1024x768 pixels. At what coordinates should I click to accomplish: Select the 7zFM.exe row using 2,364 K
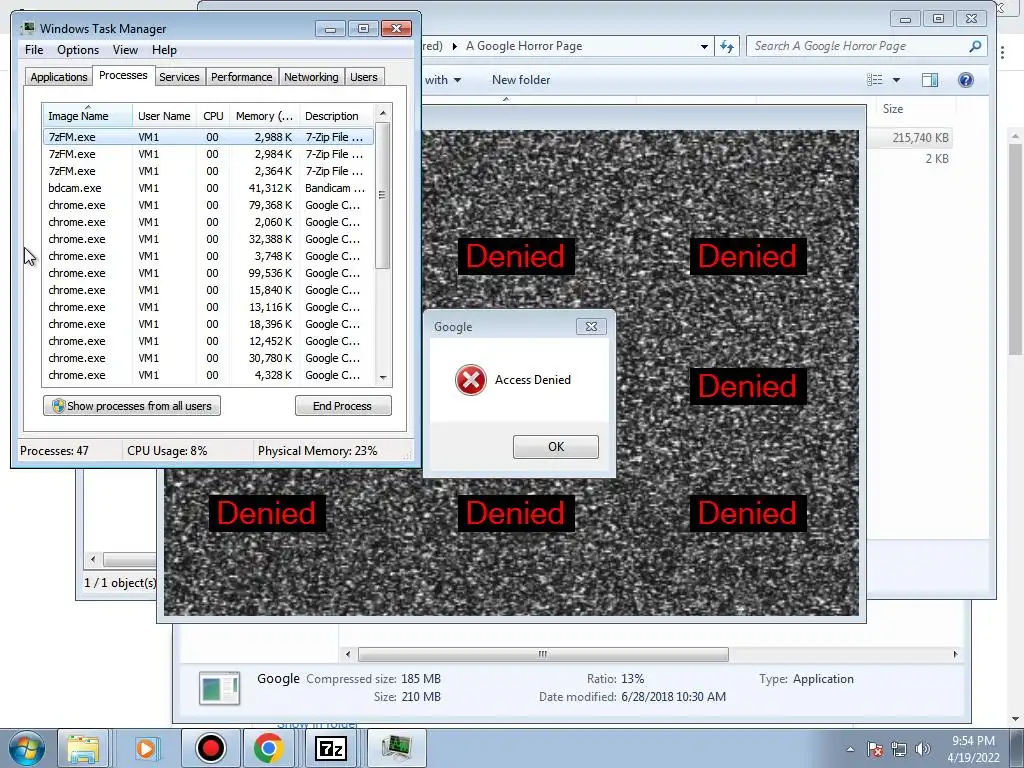click(208, 171)
